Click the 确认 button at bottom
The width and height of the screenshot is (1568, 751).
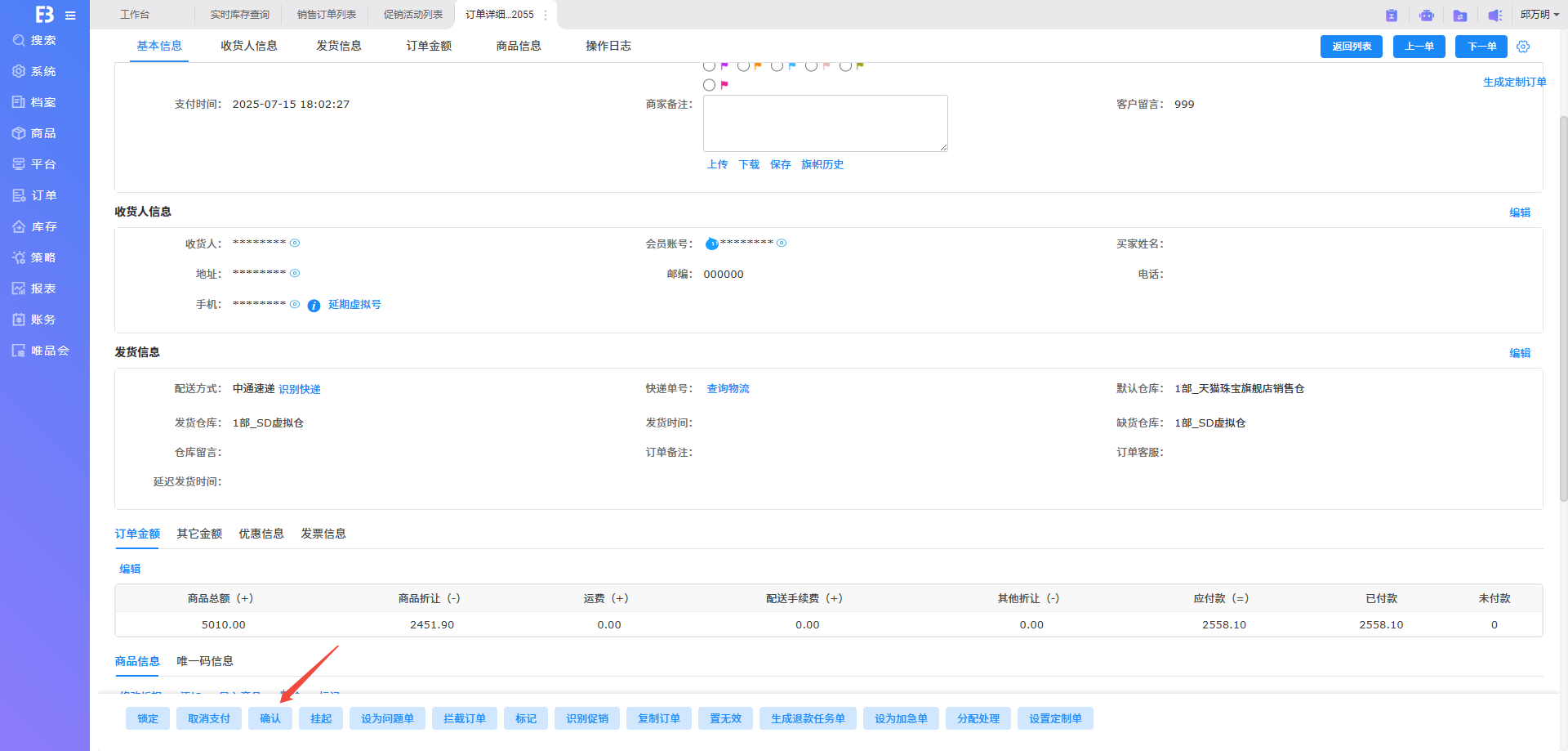(x=270, y=718)
